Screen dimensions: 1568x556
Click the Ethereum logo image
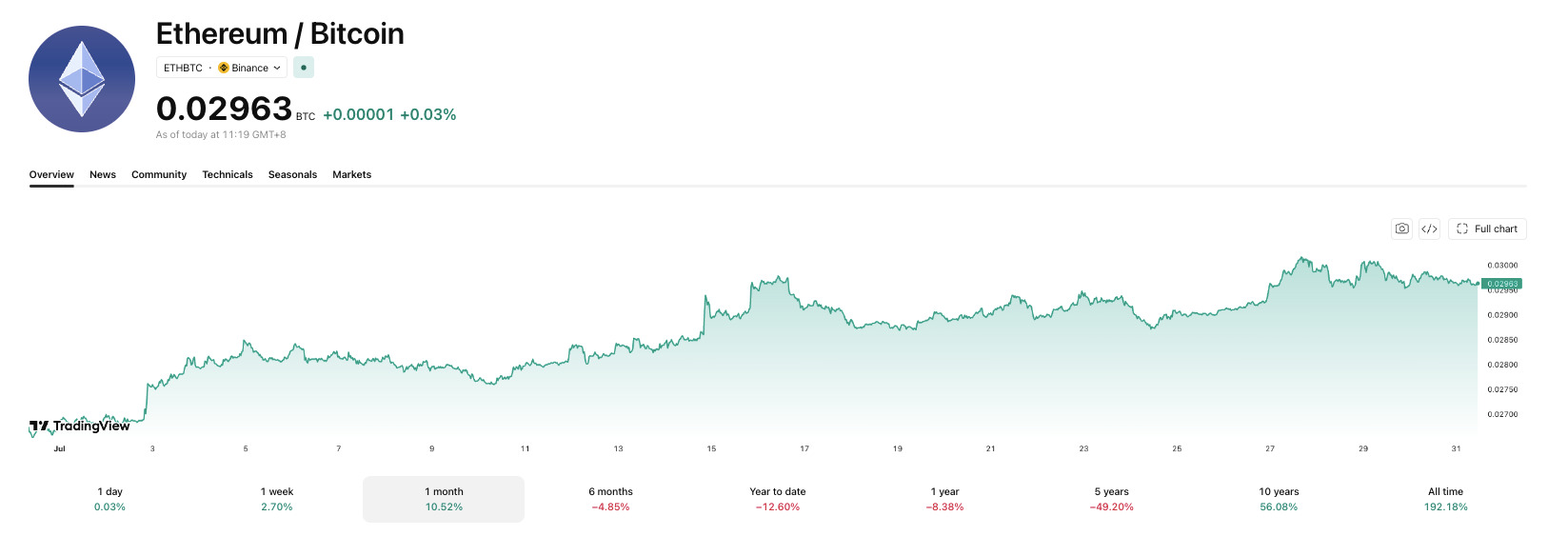click(82, 79)
